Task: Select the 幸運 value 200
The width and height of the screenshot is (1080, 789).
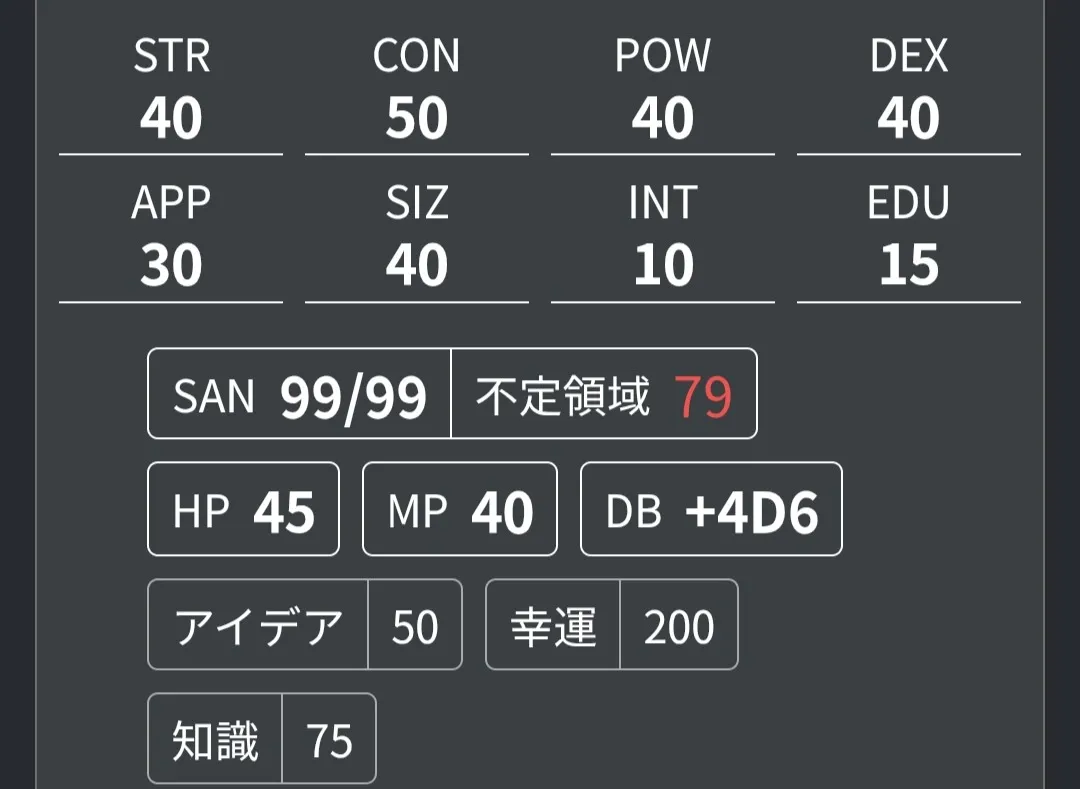Action: coord(679,627)
